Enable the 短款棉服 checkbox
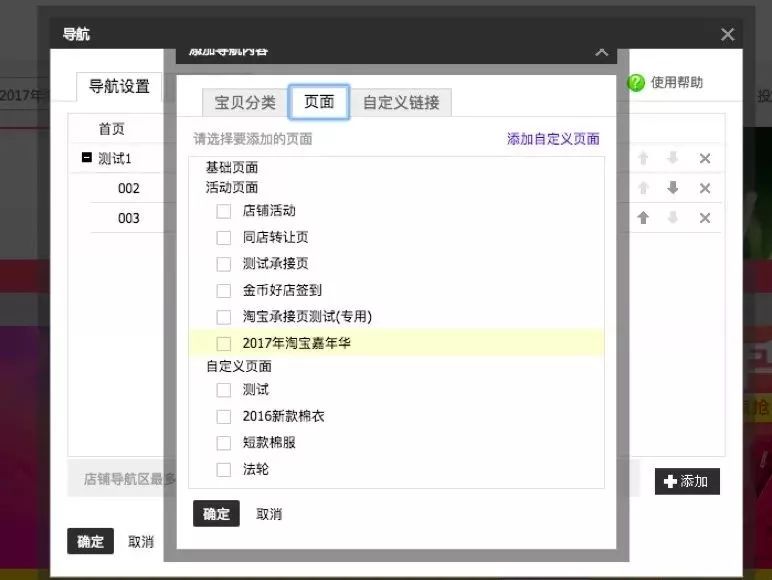Image resolution: width=772 pixels, height=580 pixels. (x=224, y=443)
